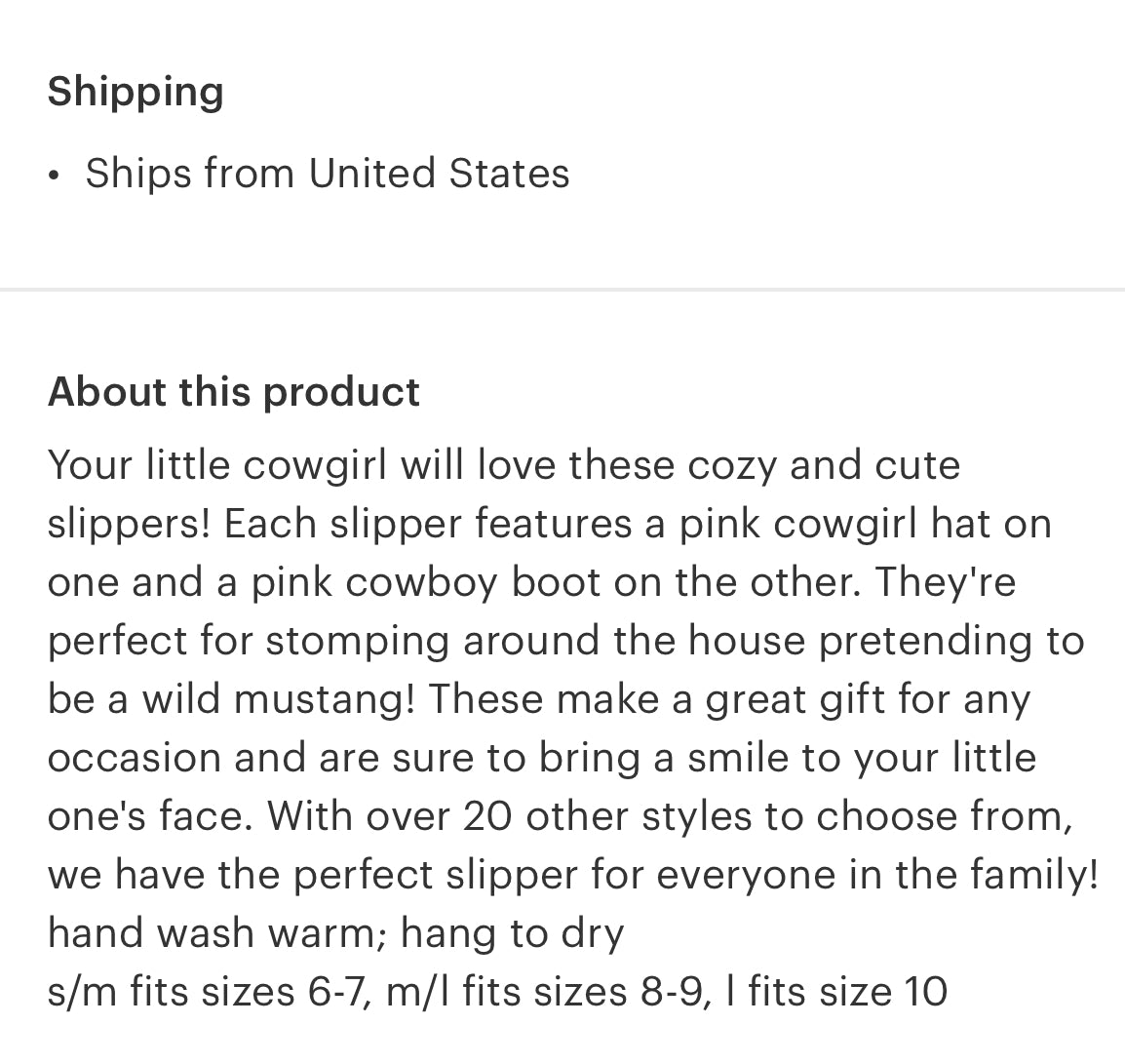
Task: Click the 'hang to dry' care instruction
Action: (512, 934)
